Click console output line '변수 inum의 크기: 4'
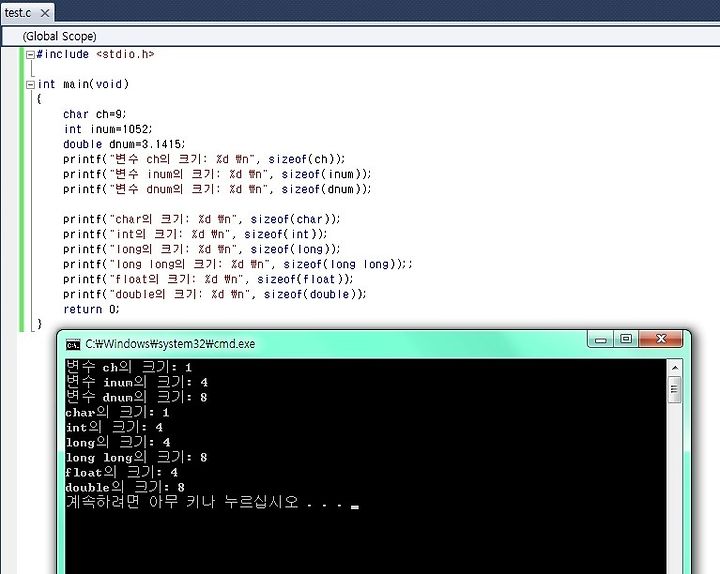This screenshot has height=574, width=720. [137, 382]
